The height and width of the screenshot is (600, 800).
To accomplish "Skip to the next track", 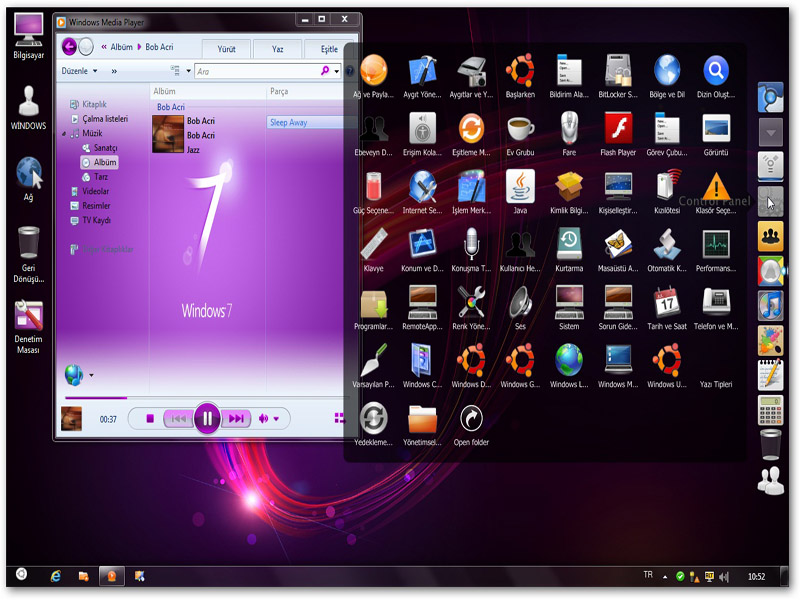I will 236,419.
